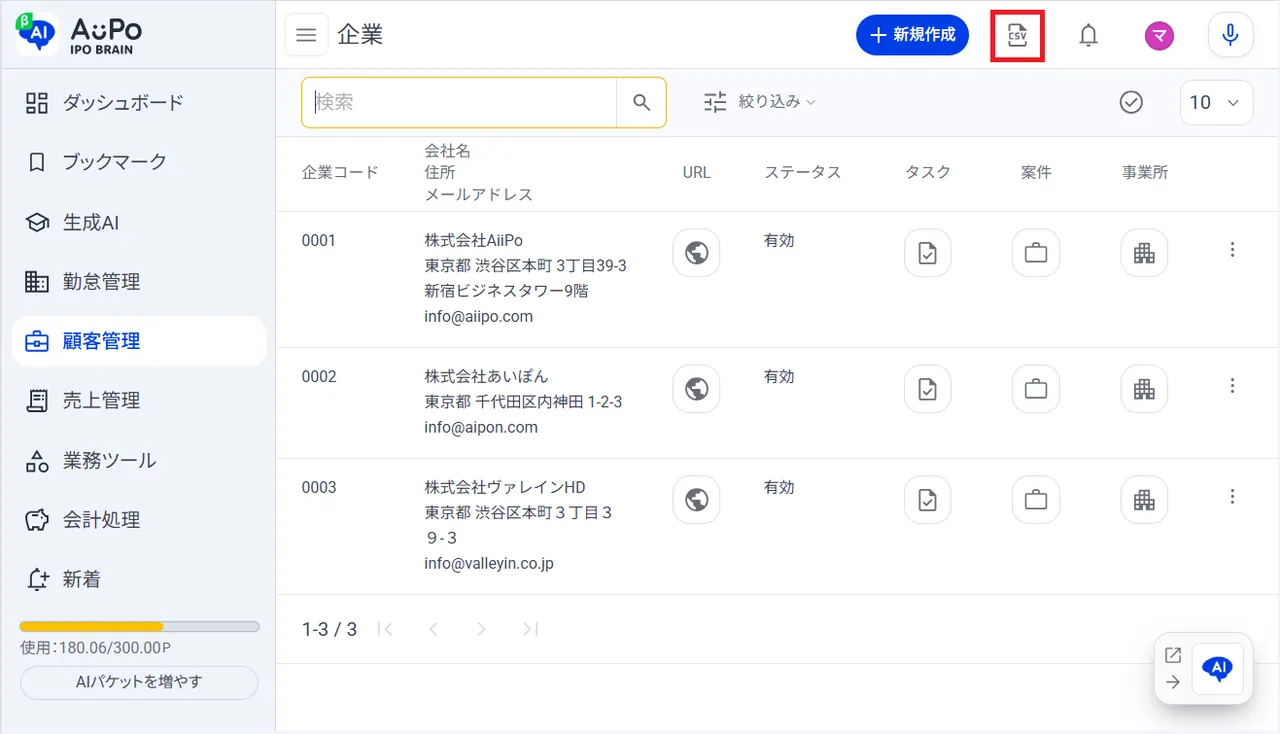1280x734 pixels.
Task: Click the search magnifier button
Action: 641,102
